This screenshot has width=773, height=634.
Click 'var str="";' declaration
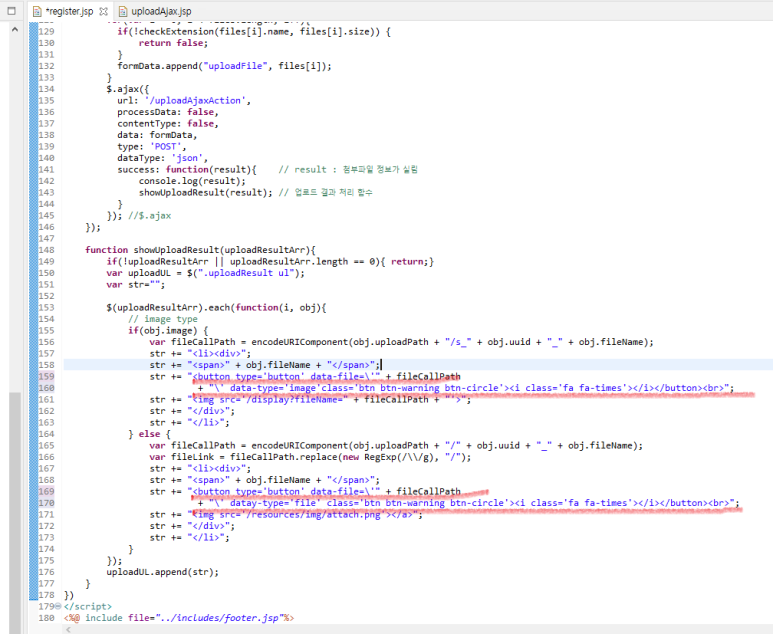click(136, 284)
